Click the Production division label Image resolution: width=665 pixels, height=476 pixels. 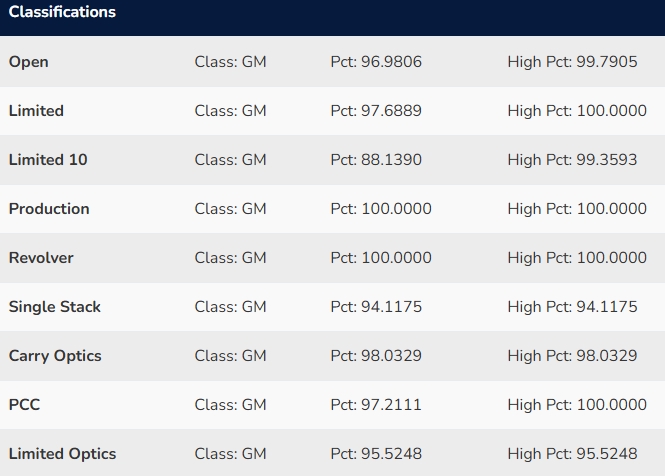[x=49, y=209]
